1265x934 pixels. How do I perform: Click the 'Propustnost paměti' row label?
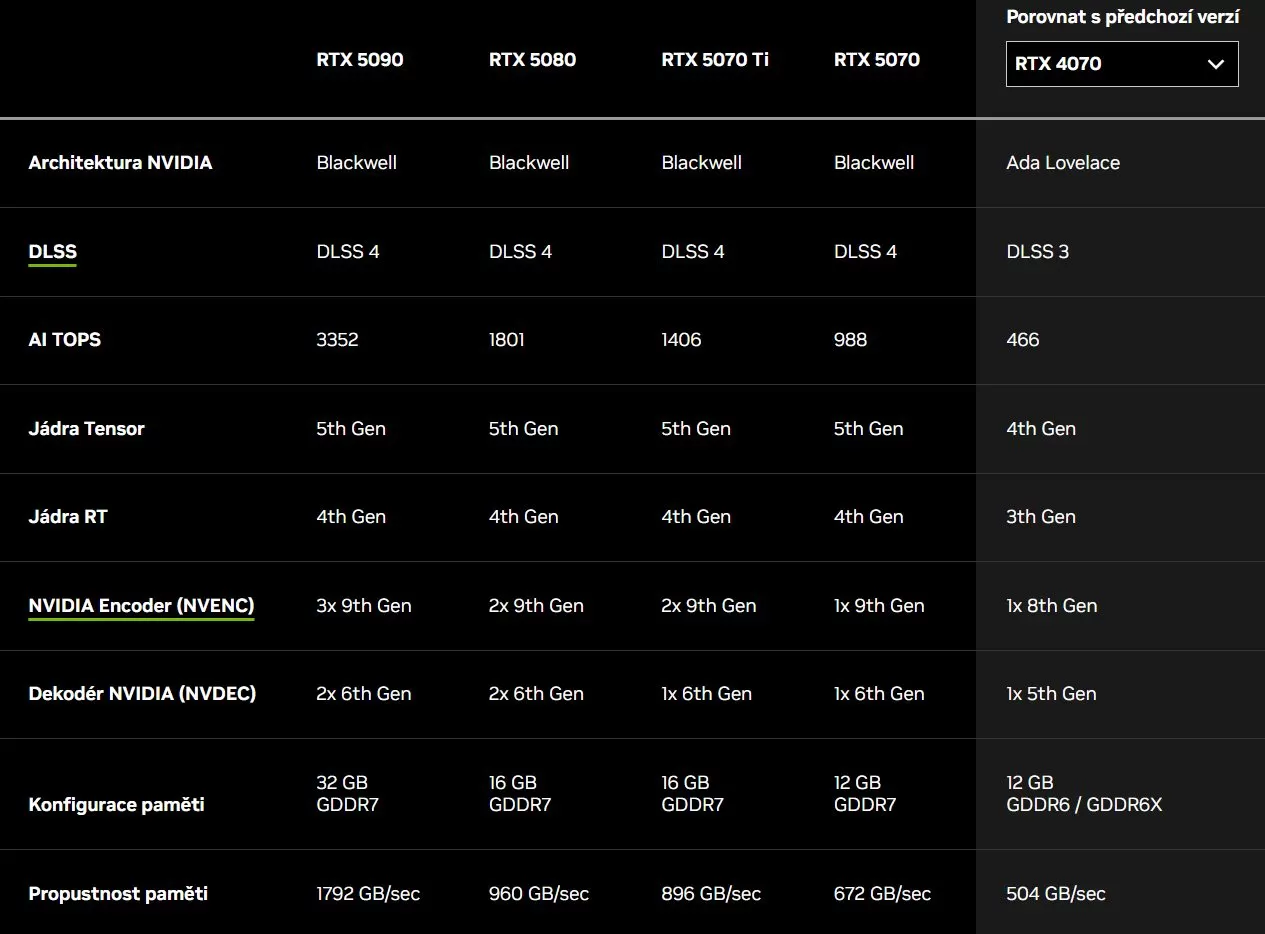[x=118, y=894]
